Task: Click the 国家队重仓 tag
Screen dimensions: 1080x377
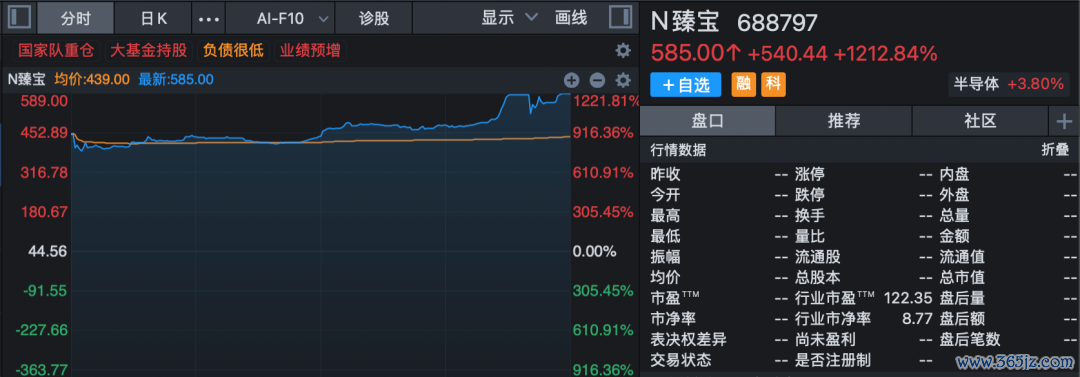Action: point(56,50)
